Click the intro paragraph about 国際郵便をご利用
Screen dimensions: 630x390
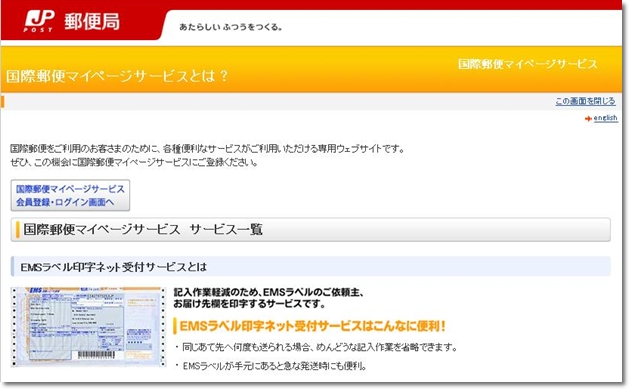pos(208,155)
